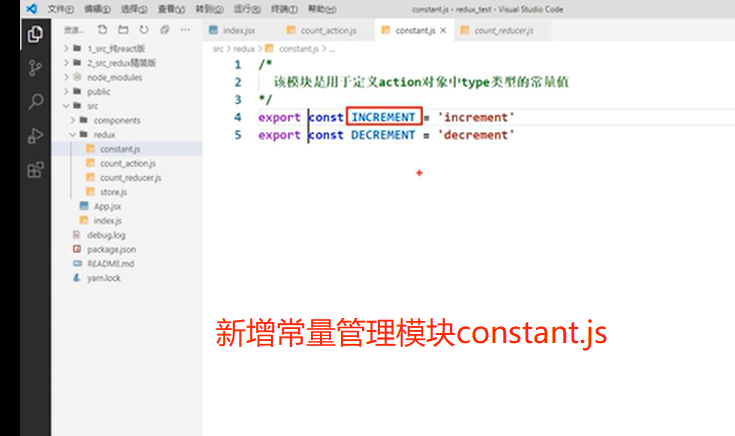Open the Explorer view in the activity bar
Screen dimensions: 735x436
pos(35,34)
